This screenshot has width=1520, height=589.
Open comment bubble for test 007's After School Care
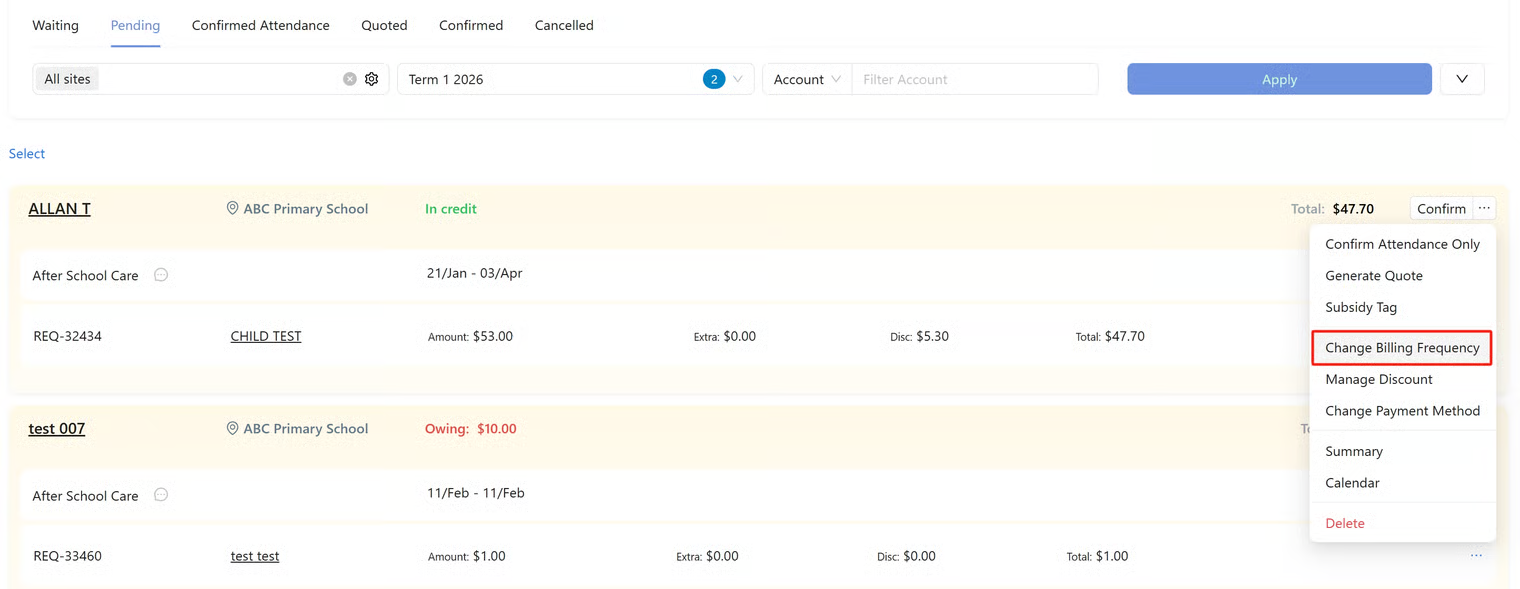tap(161, 495)
